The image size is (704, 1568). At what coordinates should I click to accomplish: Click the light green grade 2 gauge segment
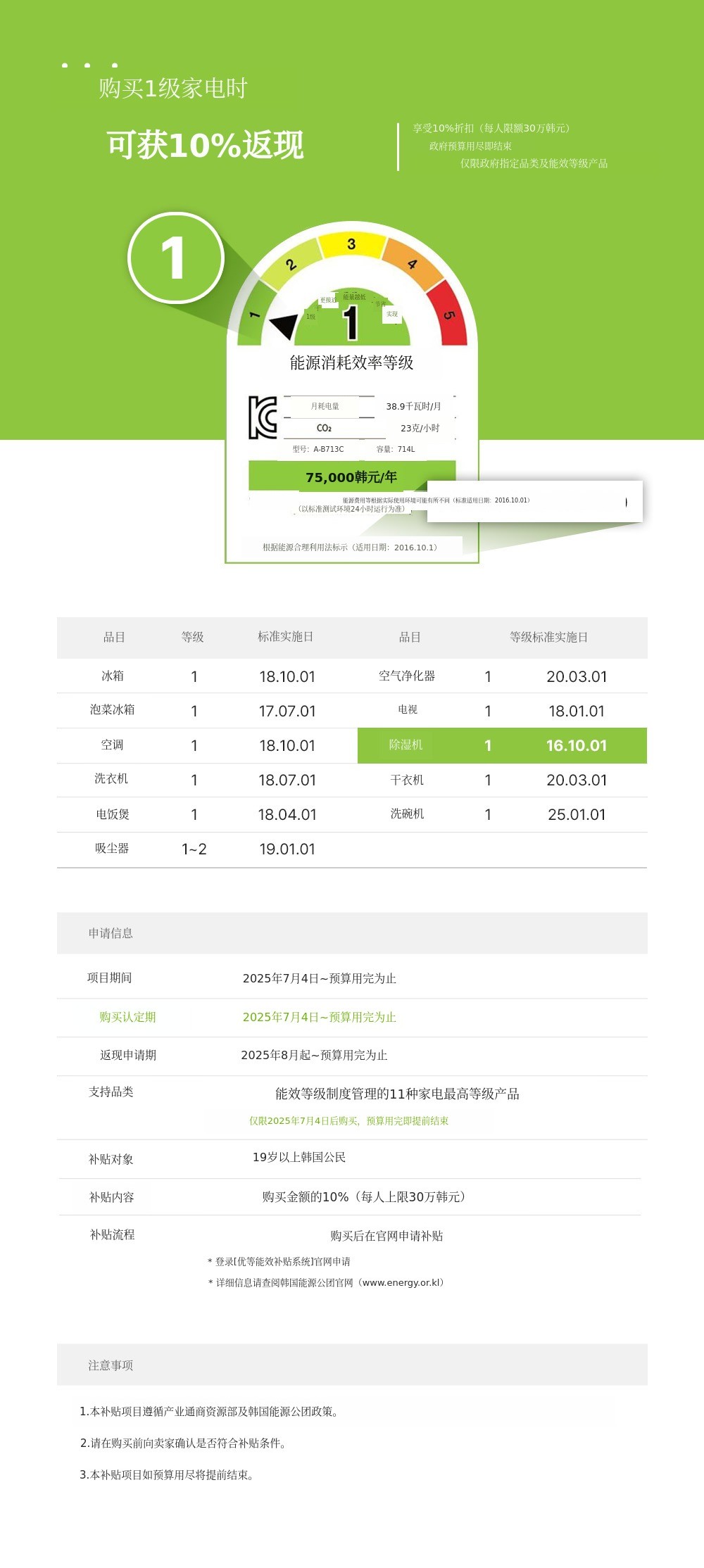[291, 265]
